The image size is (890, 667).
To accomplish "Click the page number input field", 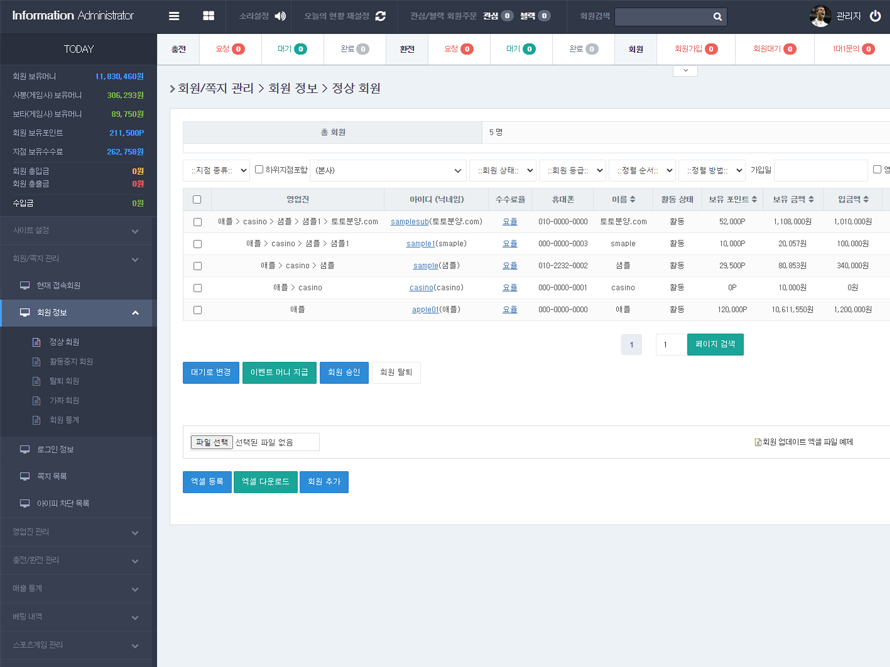I will pyautogui.click(x=670, y=345).
